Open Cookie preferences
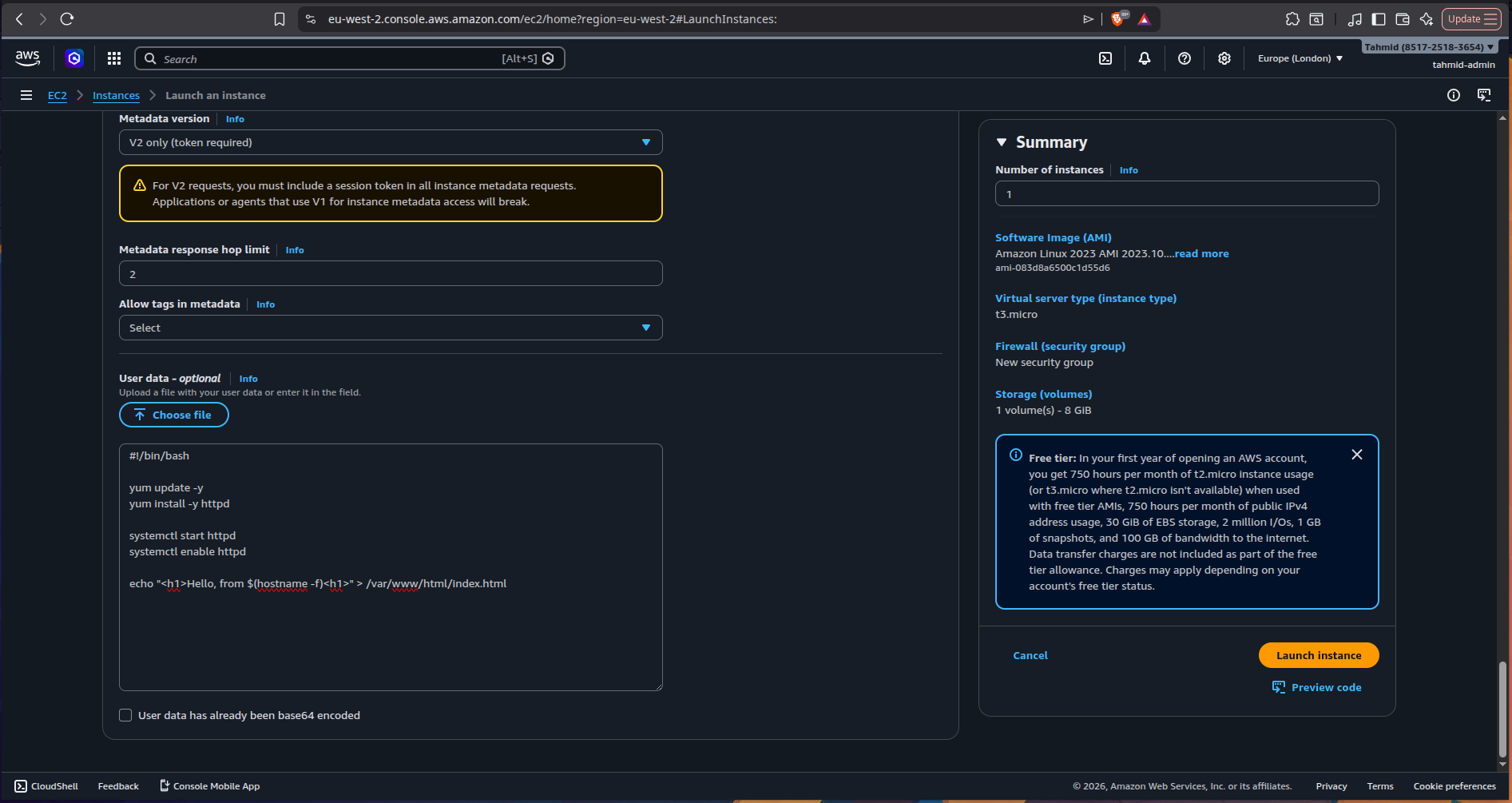The height and width of the screenshot is (803, 1512). 1454,786
